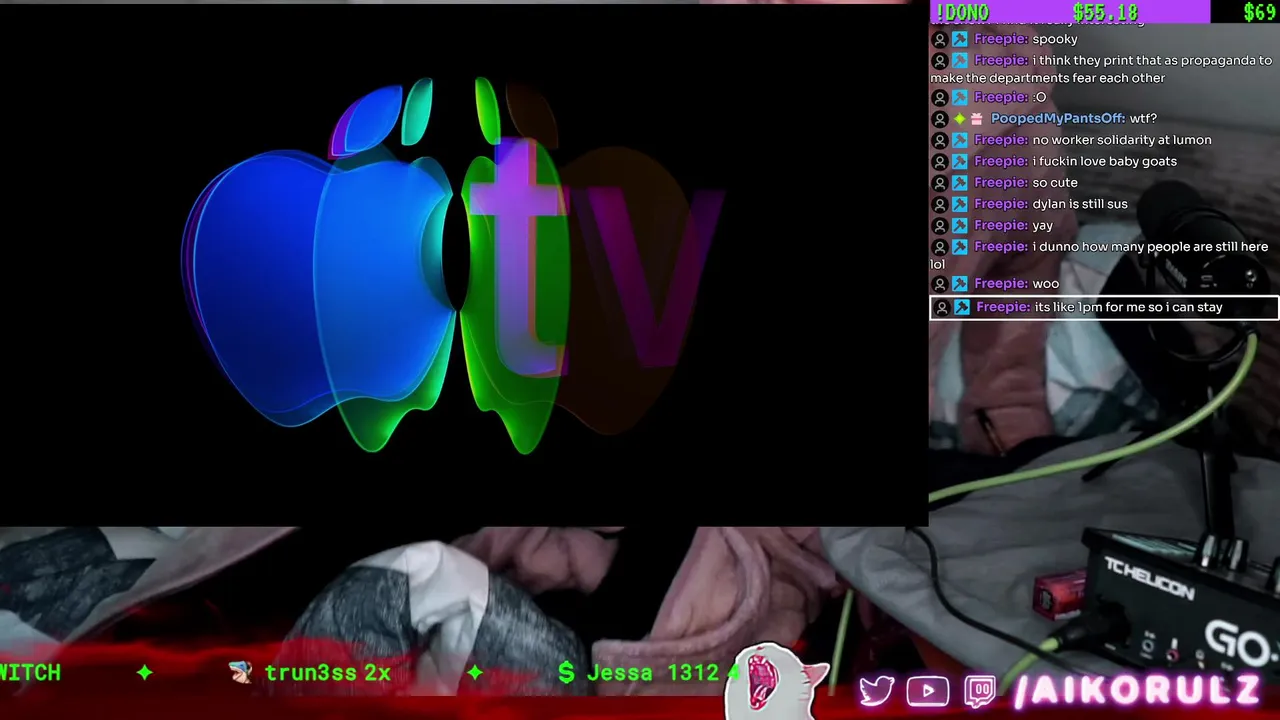The width and height of the screenshot is (1280, 720).
Task: Click the '!DONO' label in top bar
Action: (x=962, y=12)
